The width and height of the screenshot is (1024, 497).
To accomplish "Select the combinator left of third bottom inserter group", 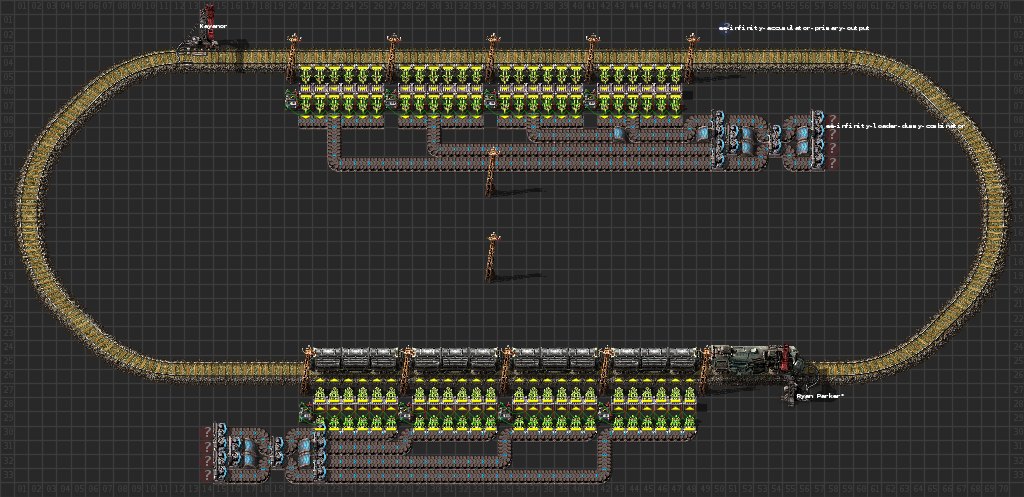I will tap(506, 412).
